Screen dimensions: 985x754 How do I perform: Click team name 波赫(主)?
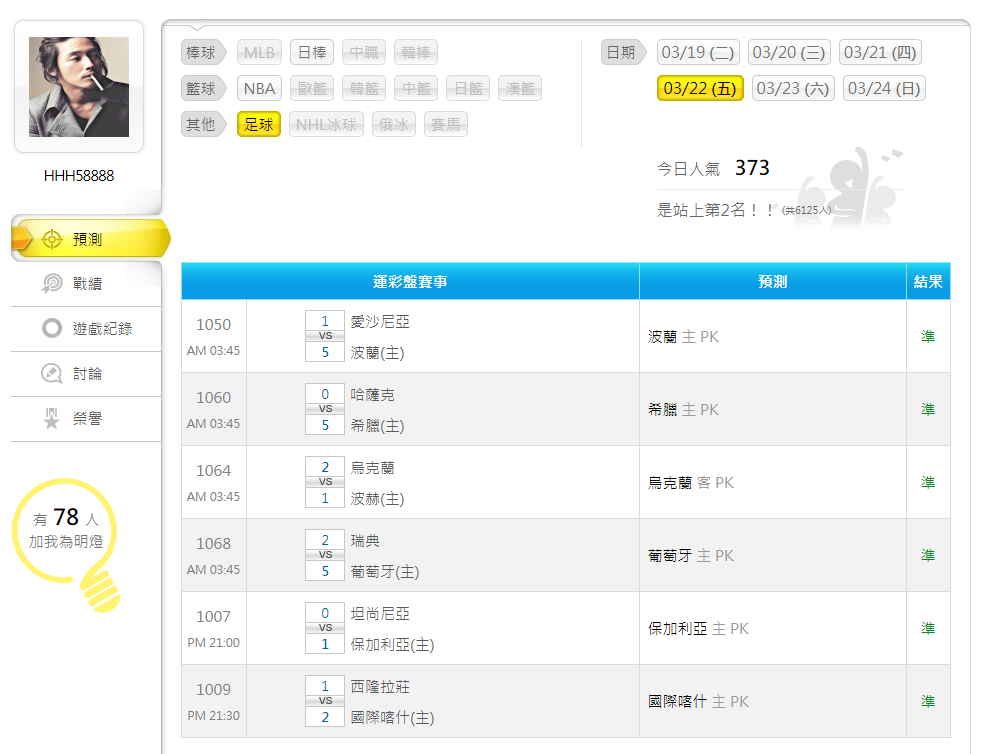(377, 499)
